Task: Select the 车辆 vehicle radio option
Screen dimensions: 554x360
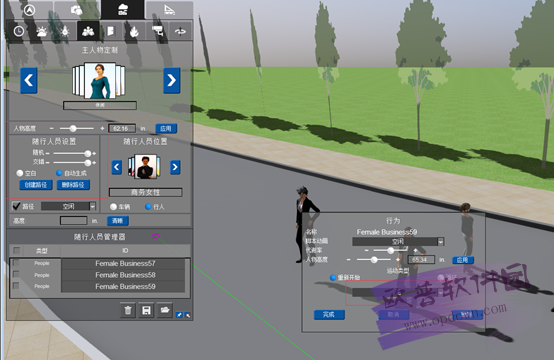Action: pyautogui.click(x=113, y=207)
